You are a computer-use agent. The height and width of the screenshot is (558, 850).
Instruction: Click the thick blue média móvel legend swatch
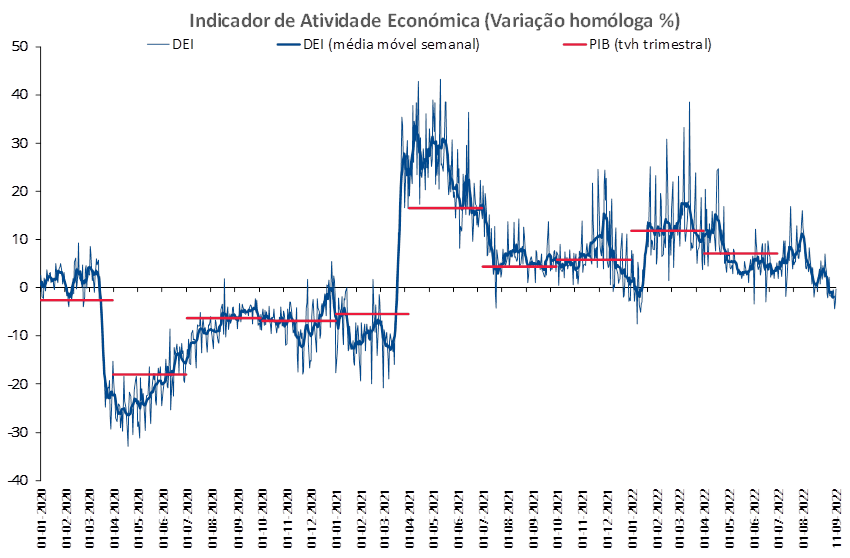pyautogui.click(x=288, y=44)
